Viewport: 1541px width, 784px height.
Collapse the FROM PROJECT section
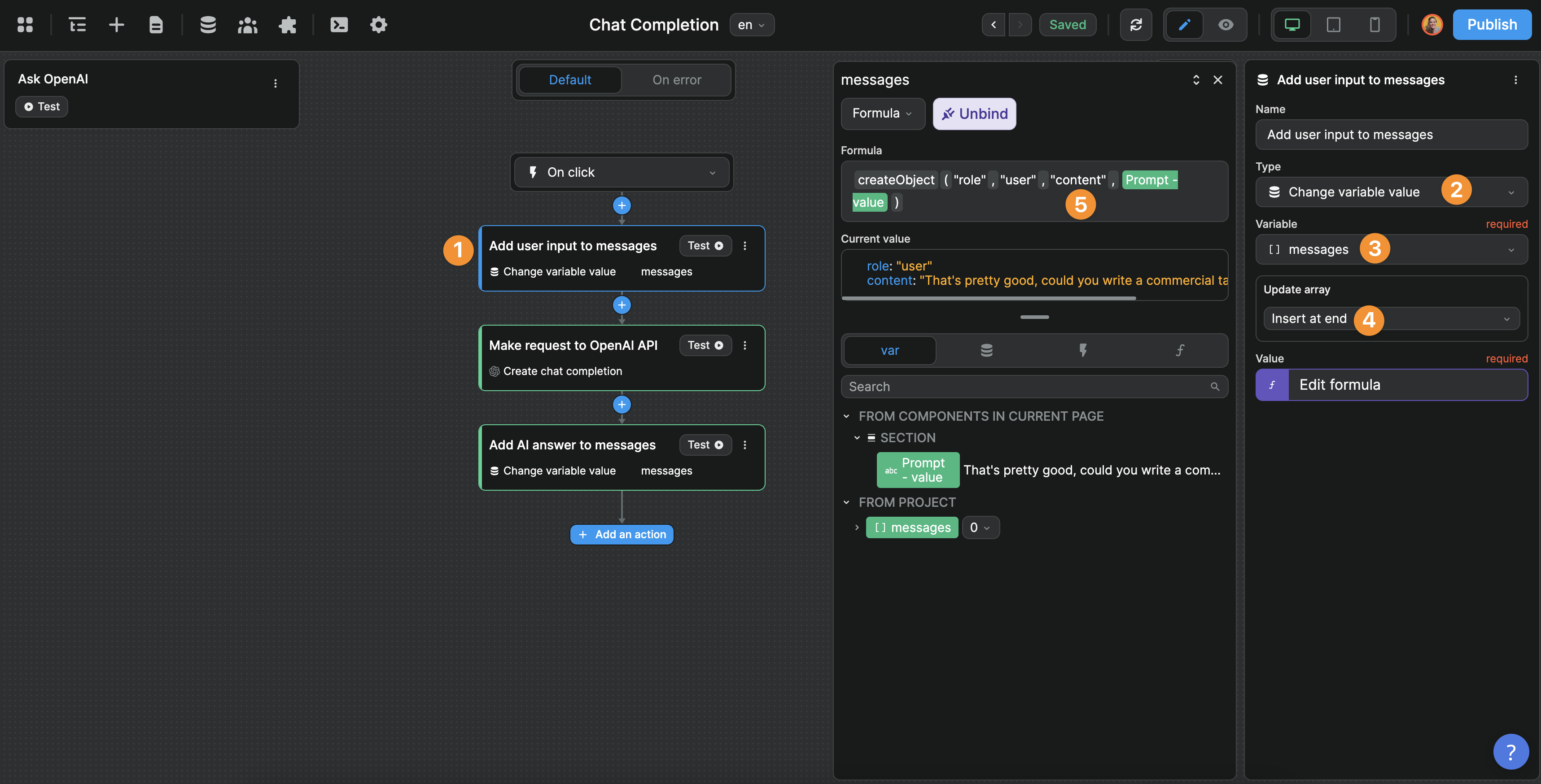847,502
